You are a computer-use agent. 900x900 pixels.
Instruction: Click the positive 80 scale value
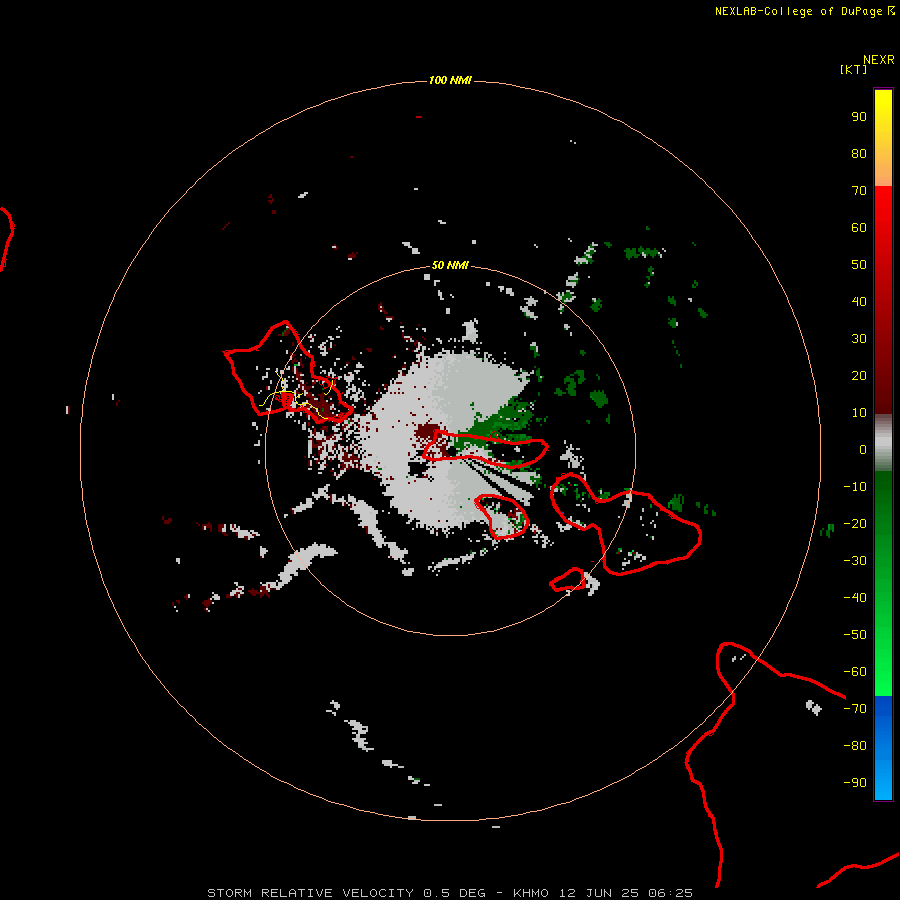click(859, 154)
